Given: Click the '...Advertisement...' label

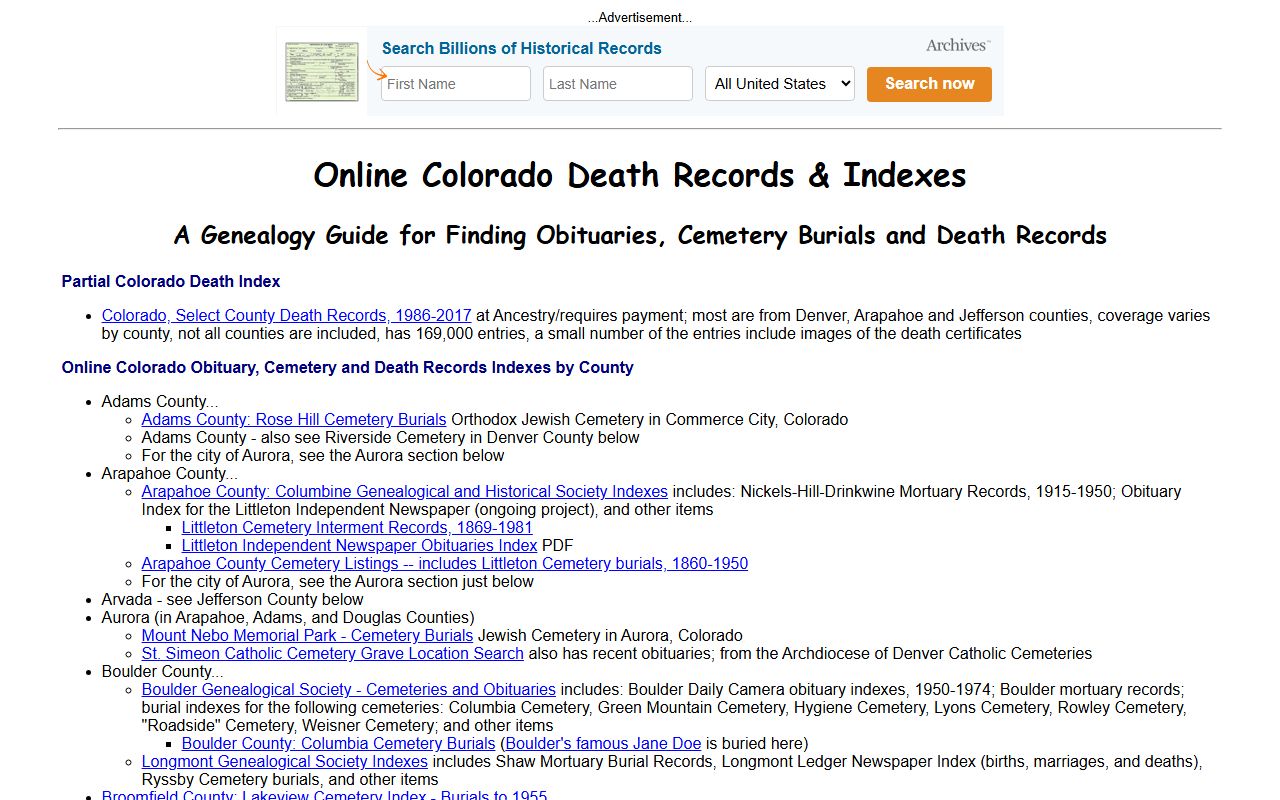Looking at the screenshot, I should pos(640,17).
